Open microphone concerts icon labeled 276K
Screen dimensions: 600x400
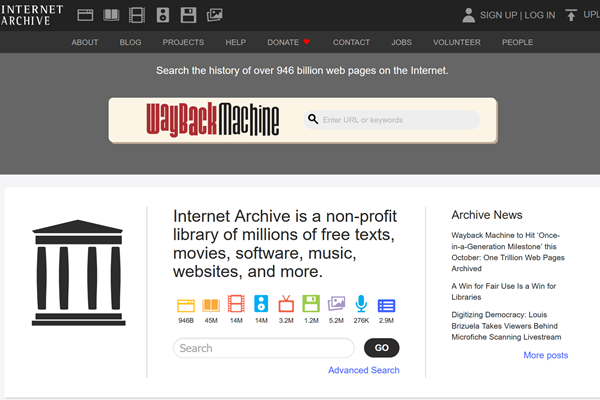[361, 304]
